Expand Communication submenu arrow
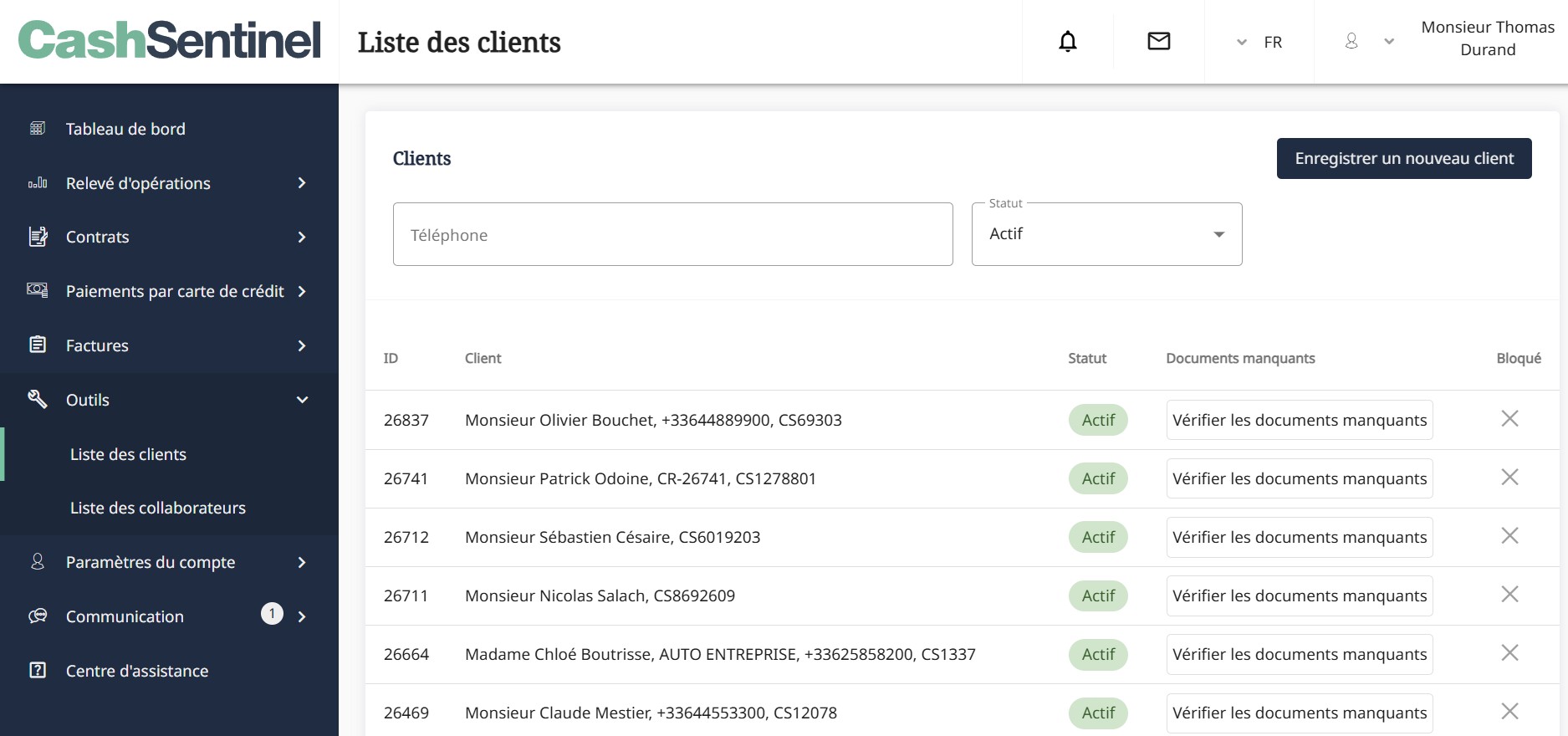 302,616
